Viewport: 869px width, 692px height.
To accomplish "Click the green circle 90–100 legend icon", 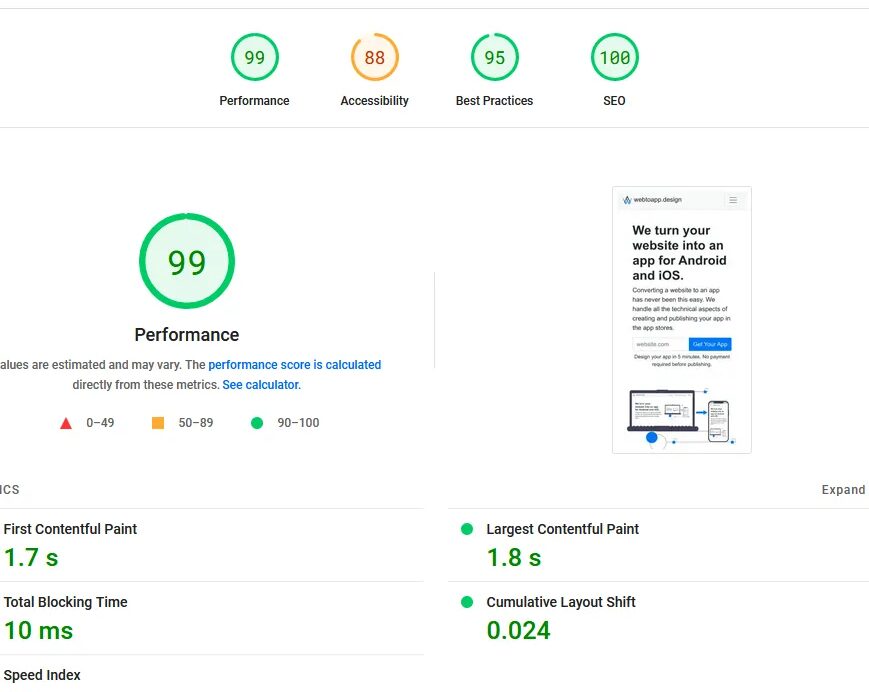I will coord(257,423).
